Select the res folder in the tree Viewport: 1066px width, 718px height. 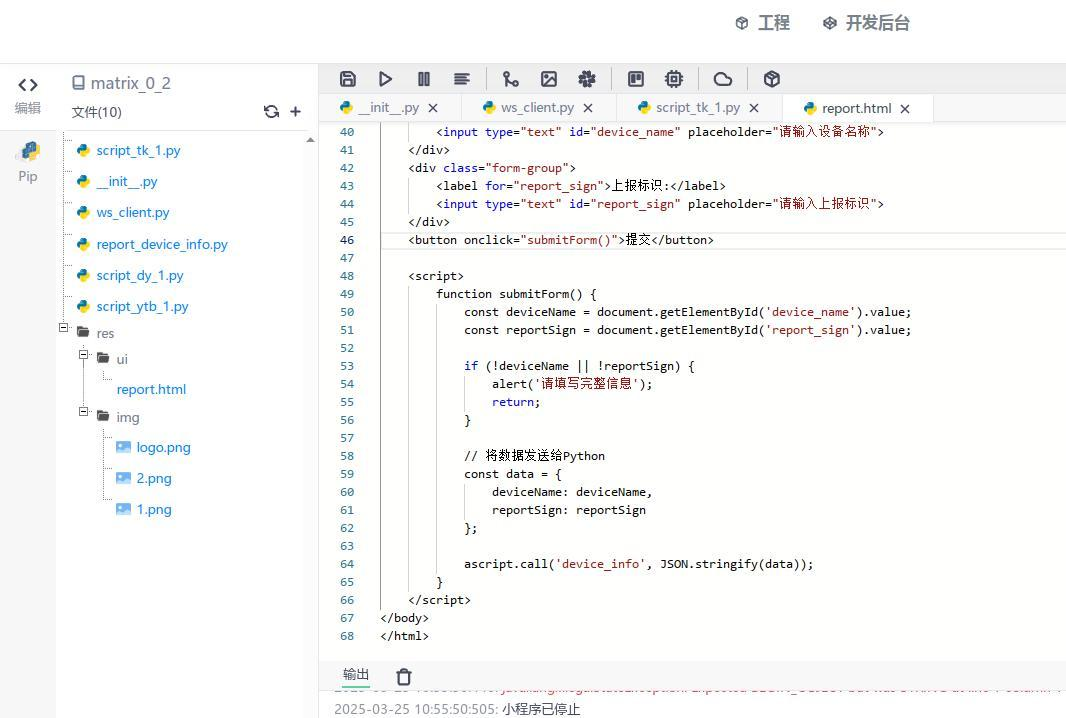pos(105,333)
